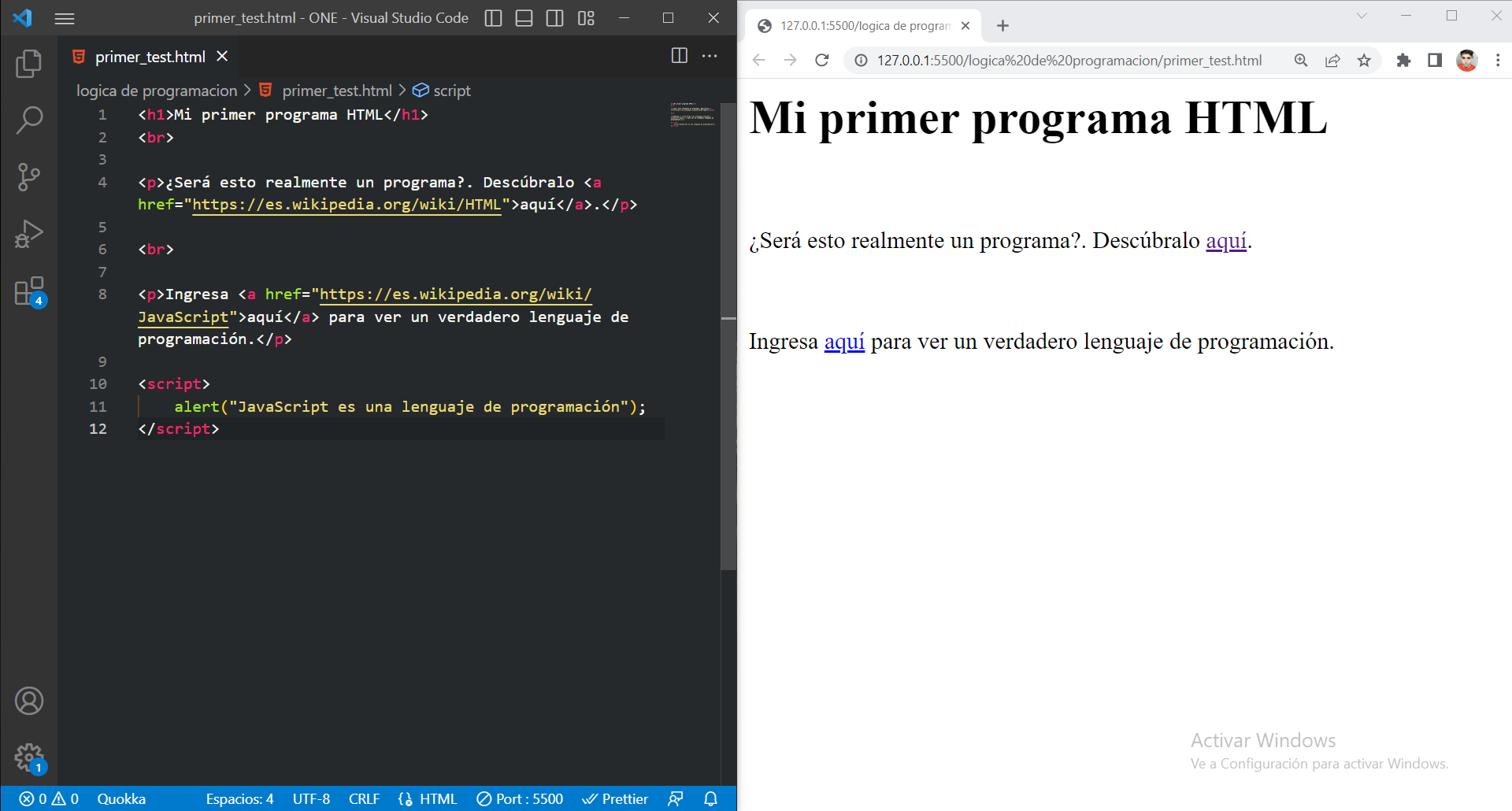Close the Chrome browser tab

click(965, 26)
